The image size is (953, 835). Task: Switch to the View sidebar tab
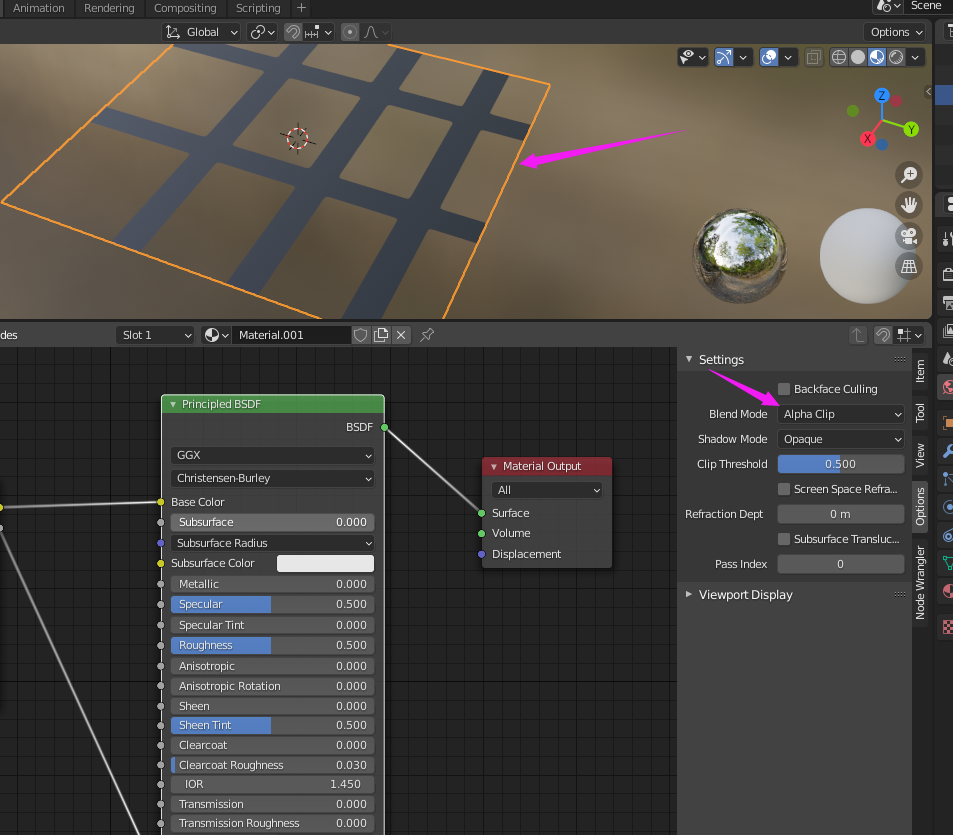click(920, 456)
